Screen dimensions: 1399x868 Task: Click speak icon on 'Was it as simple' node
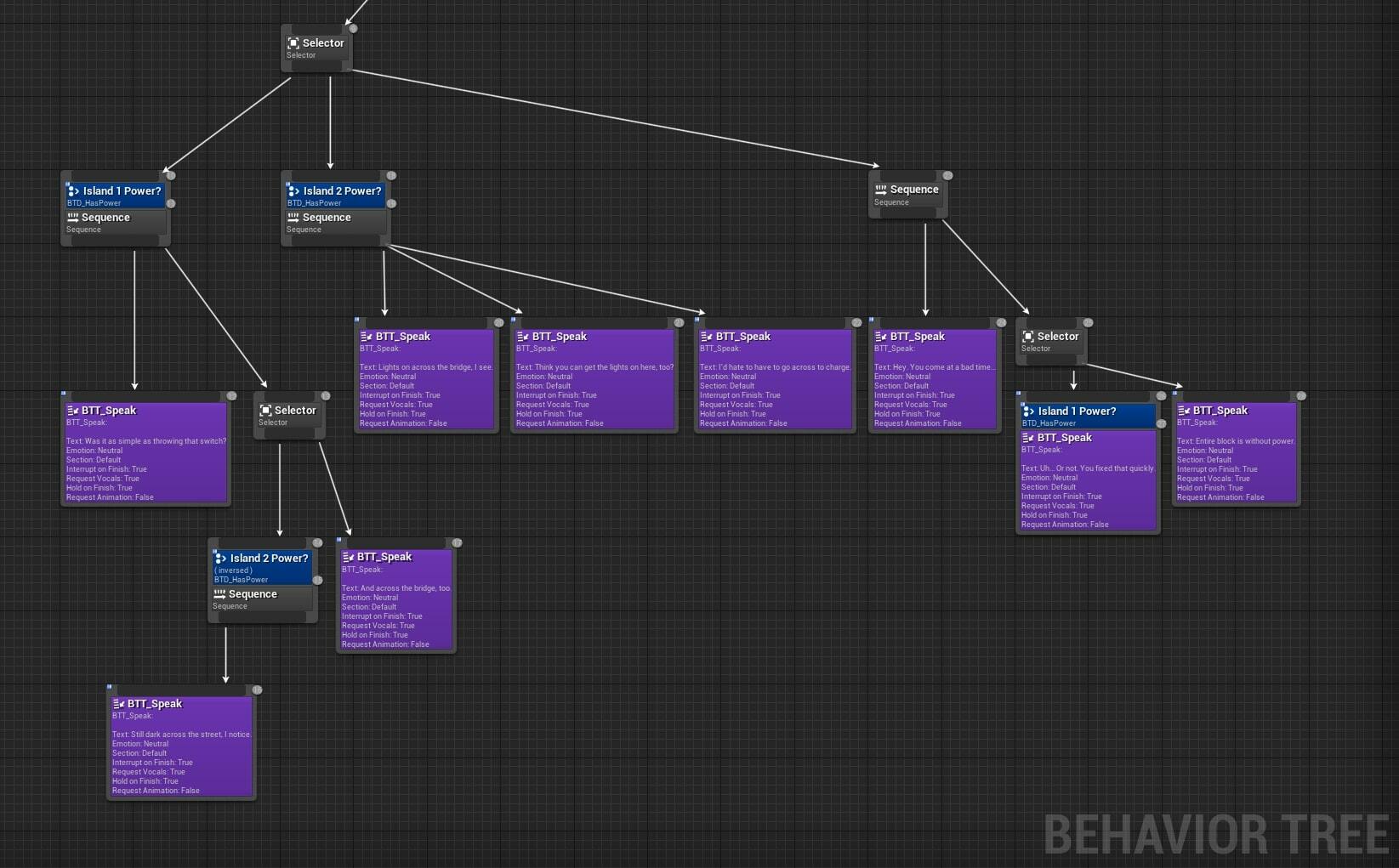(72, 411)
